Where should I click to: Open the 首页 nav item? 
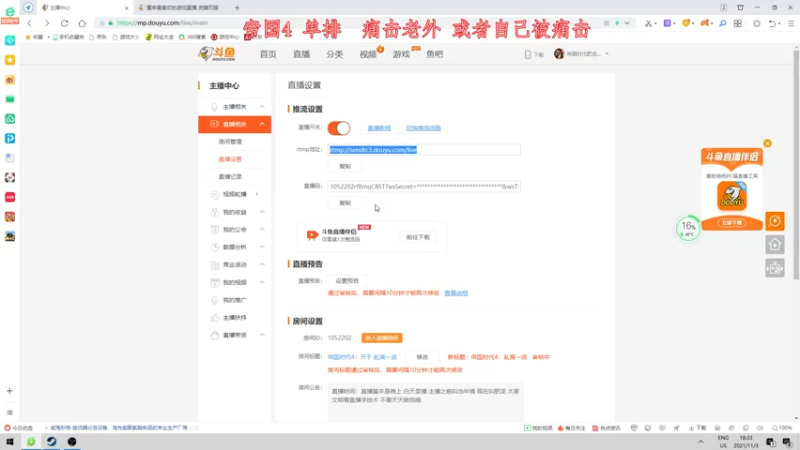coord(268,54)
